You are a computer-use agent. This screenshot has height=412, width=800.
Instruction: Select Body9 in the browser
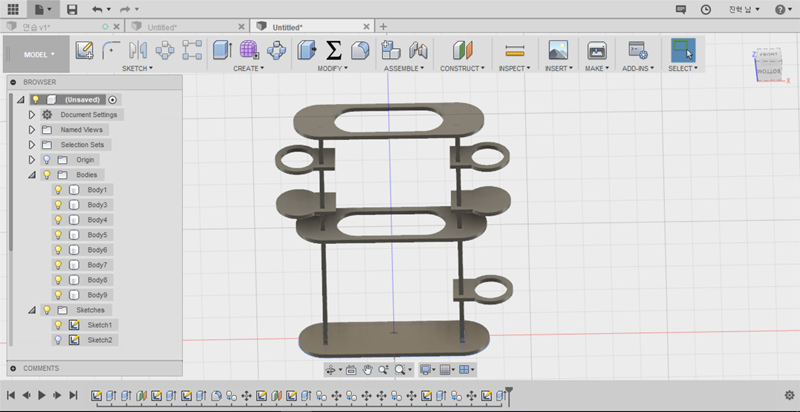(97, 295)
